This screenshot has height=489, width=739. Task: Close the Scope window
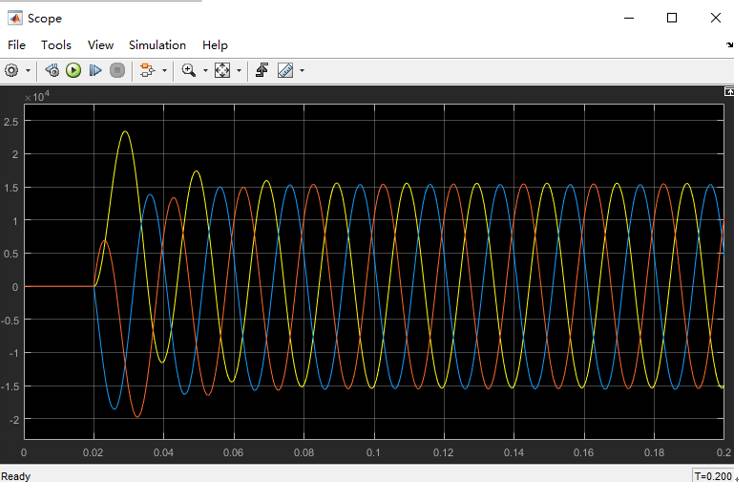coord(715,18)
